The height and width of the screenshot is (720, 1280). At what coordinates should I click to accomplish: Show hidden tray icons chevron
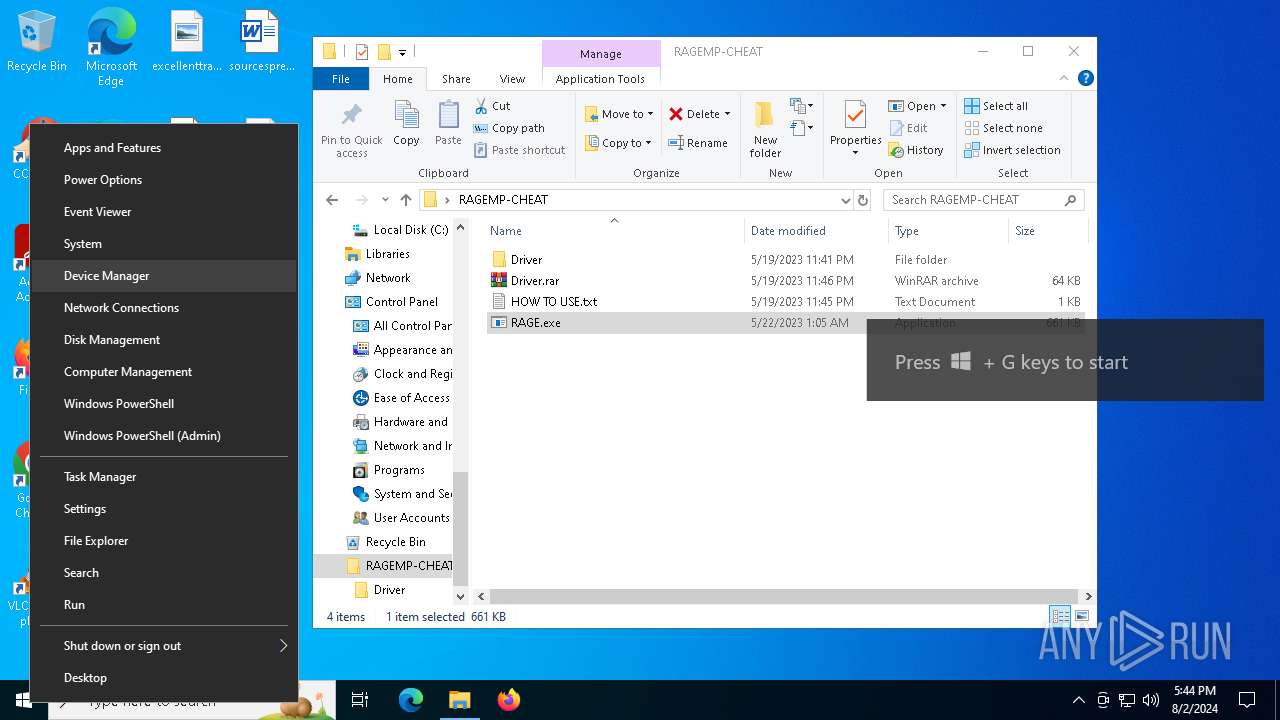pos(1078,700)
